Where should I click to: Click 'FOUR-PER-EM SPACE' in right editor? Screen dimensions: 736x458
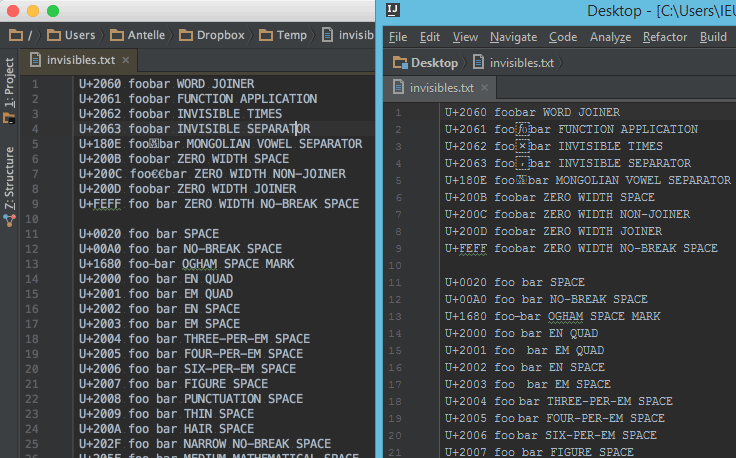pos(605,419)
